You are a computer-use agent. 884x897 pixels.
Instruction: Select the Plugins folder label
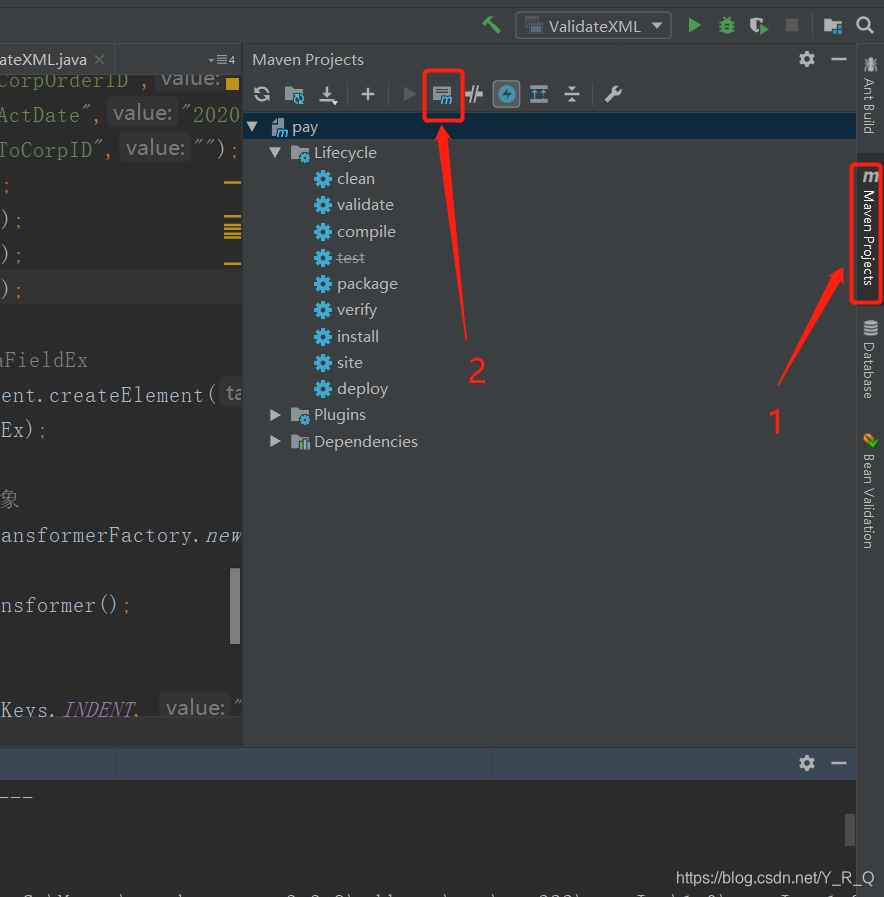pos(340,415)
